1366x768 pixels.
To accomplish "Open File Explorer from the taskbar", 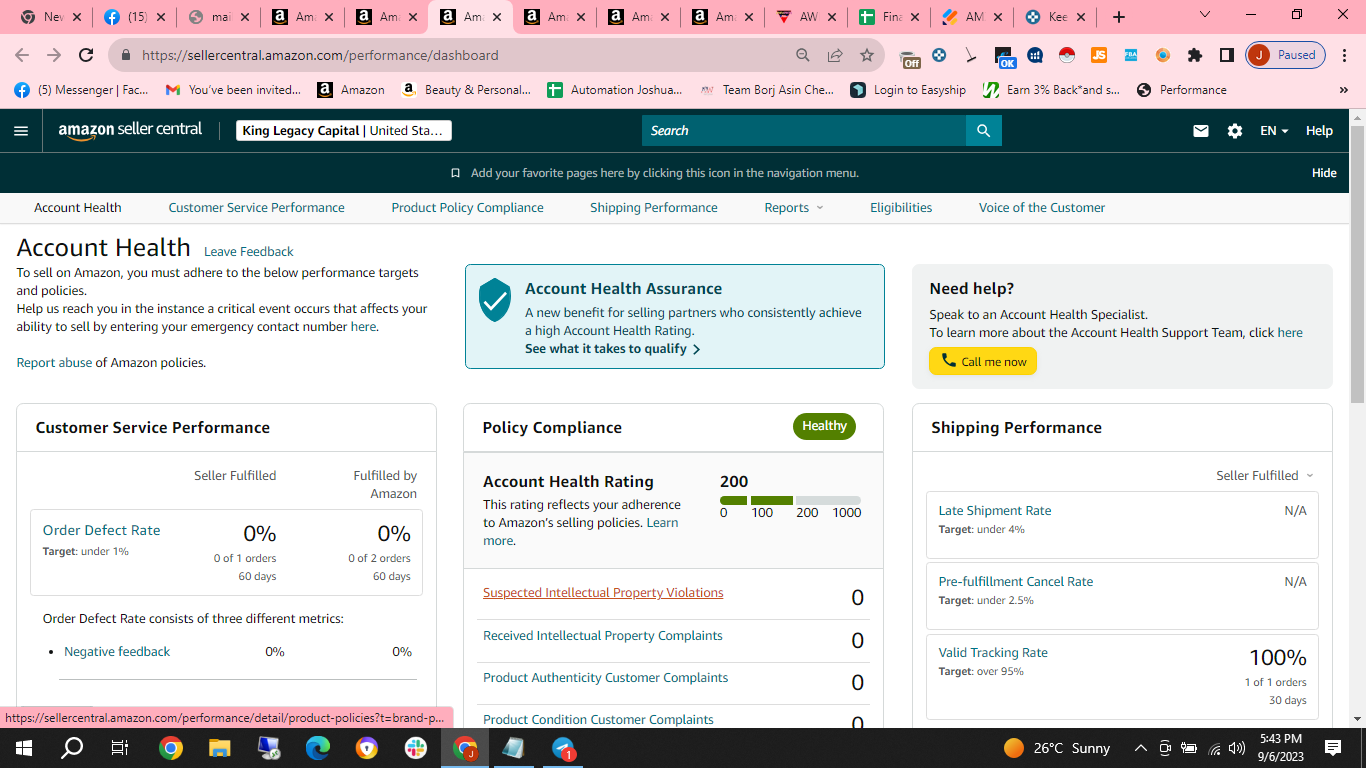I will pyautogui.click(x=220, y=747).
